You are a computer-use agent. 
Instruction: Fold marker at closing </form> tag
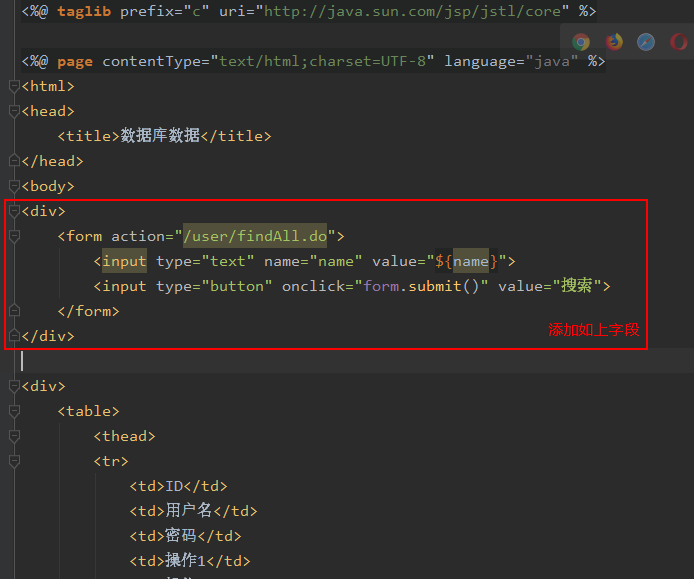pyautogui.click(x=14, y=311)
